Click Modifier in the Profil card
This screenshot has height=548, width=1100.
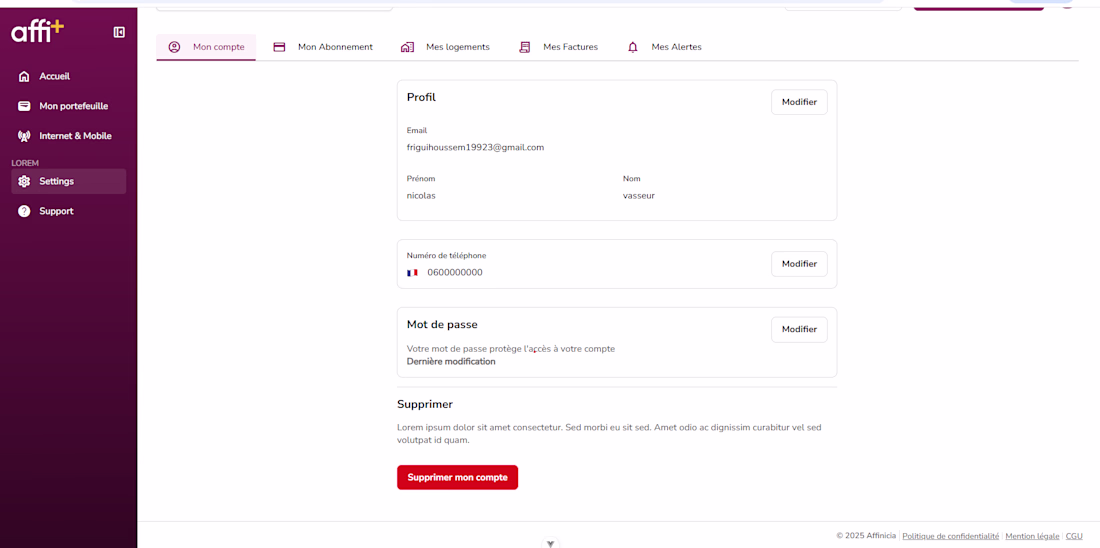(x=799, y=102)
